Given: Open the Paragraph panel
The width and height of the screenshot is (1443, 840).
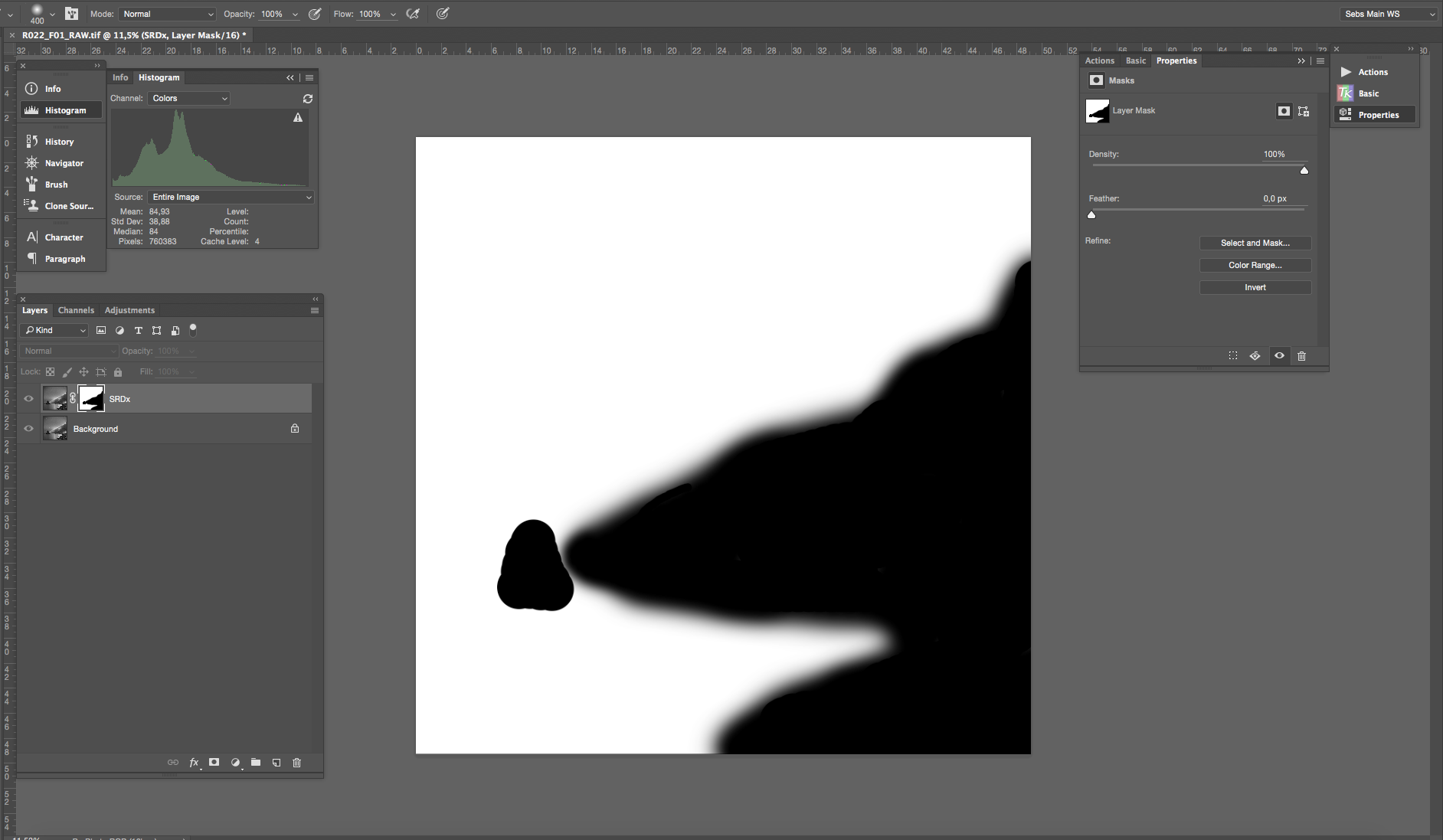Looking at the screenshot, I should 61,259.
